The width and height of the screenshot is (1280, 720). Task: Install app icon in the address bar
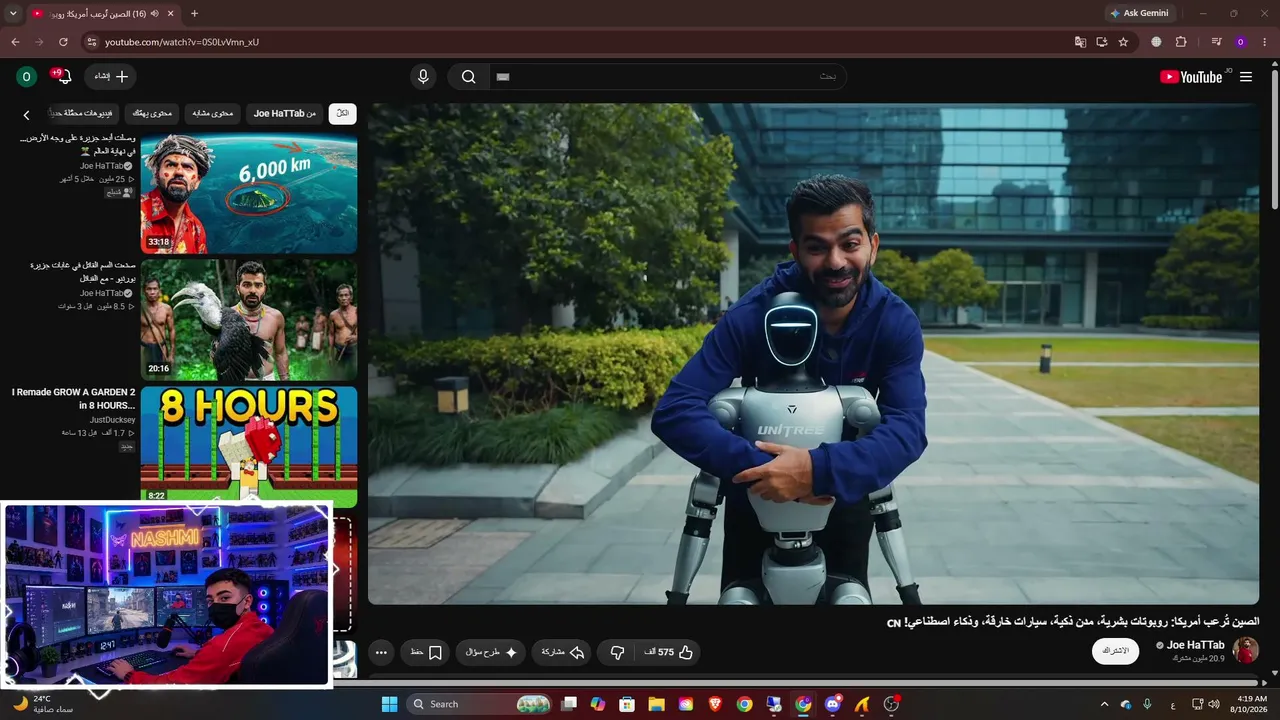click(x=1102, y=42)
